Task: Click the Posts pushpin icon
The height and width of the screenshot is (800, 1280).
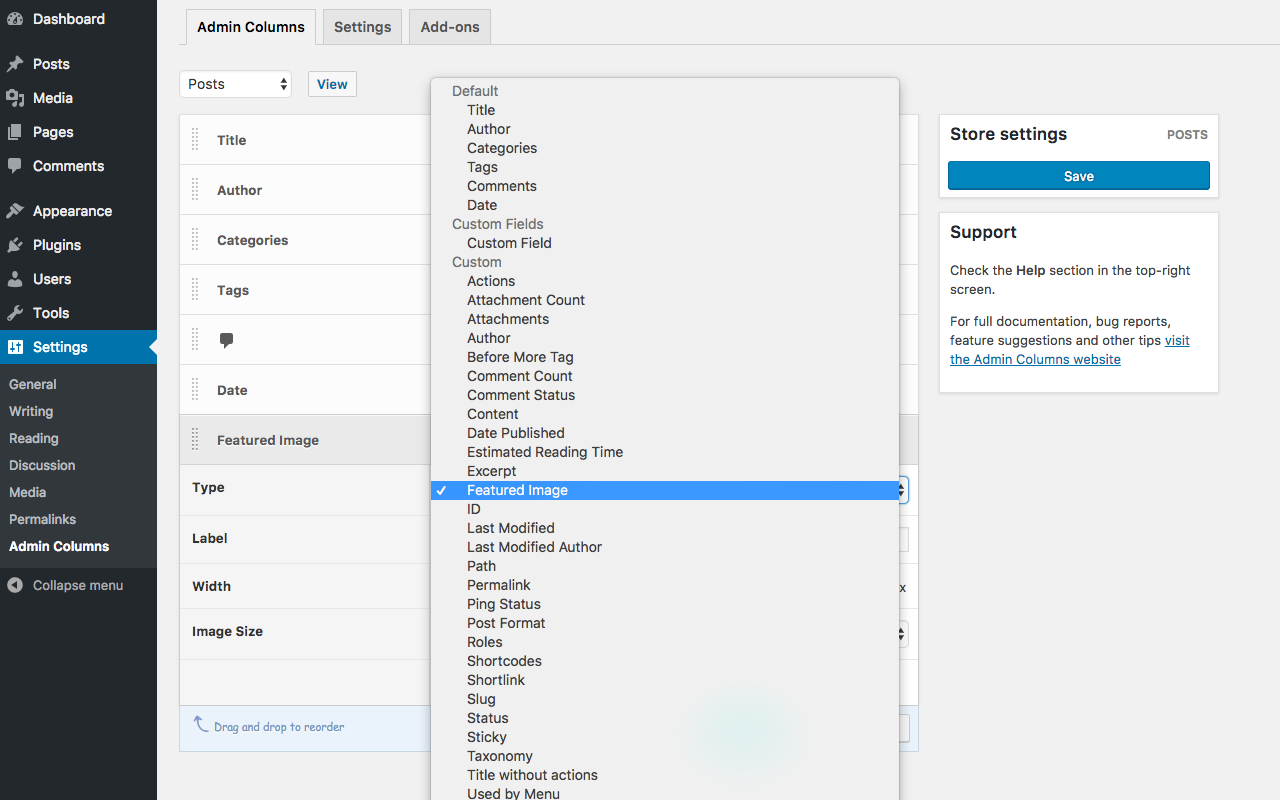Action: [x=15, y=64]
